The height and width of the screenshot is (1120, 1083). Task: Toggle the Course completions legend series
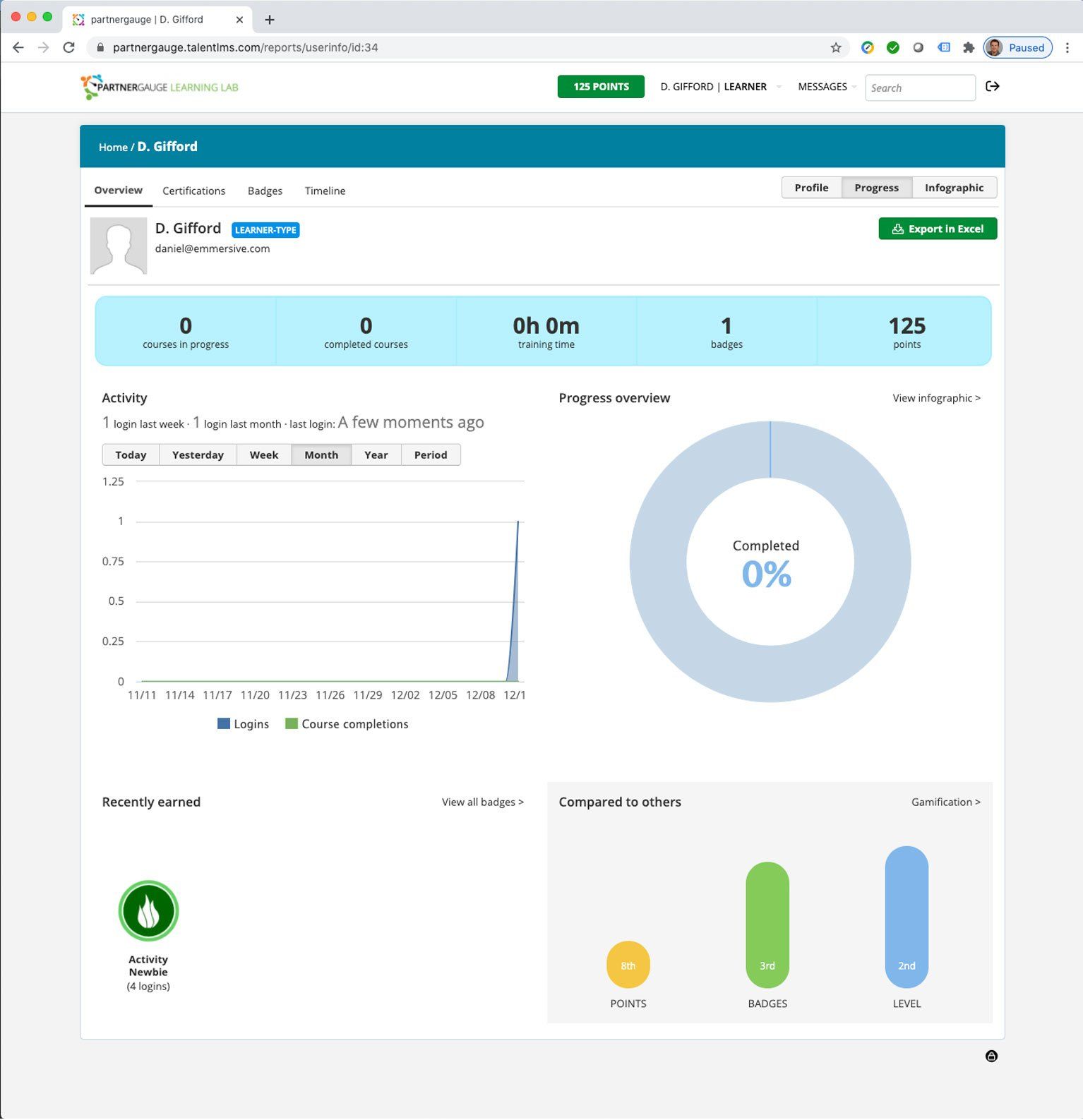[347, 724]
